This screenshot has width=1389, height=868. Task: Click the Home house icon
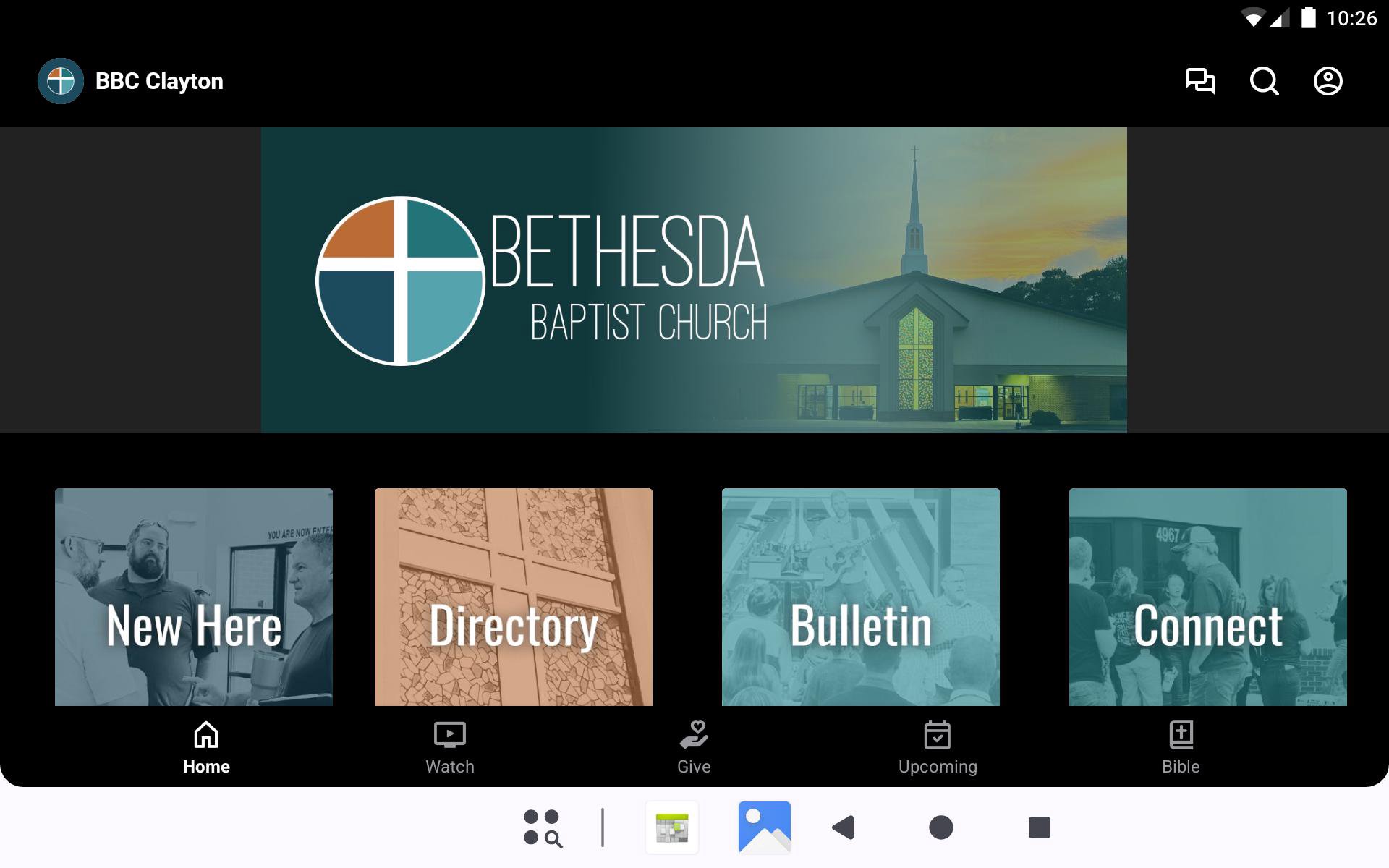click(206, 735)
